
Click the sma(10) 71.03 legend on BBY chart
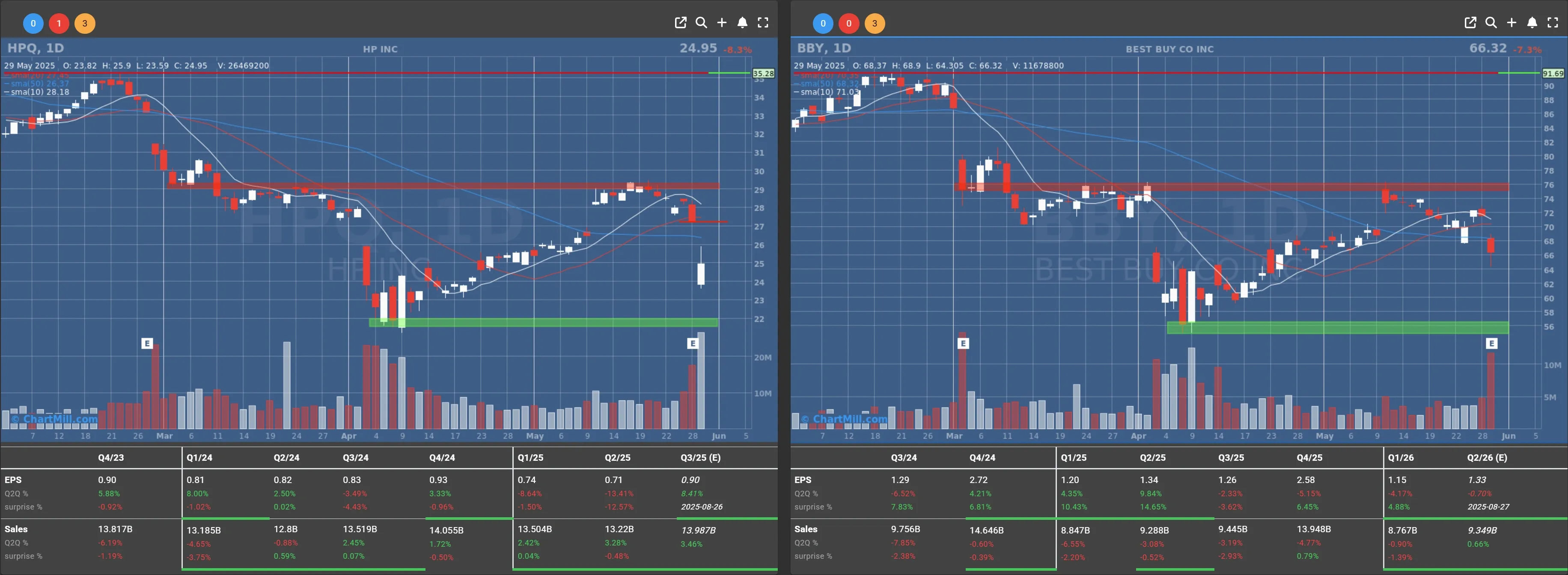click(827, 92)
